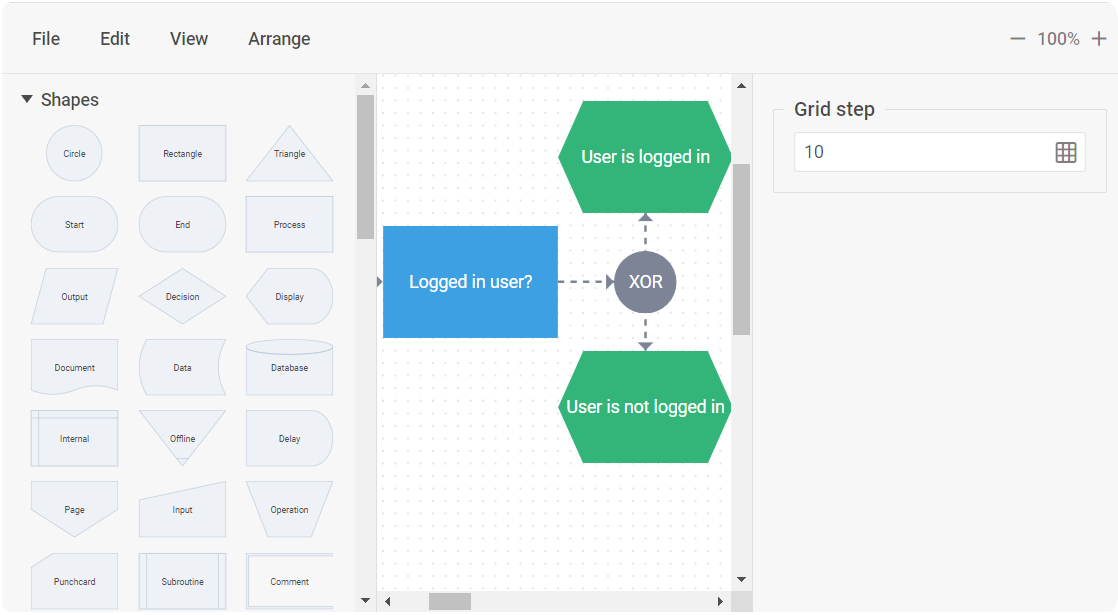Image resolution: width=1118 pixels, height=615 pixels.
Task: Select the Decision diamond shape
Action: click(183, 296)
